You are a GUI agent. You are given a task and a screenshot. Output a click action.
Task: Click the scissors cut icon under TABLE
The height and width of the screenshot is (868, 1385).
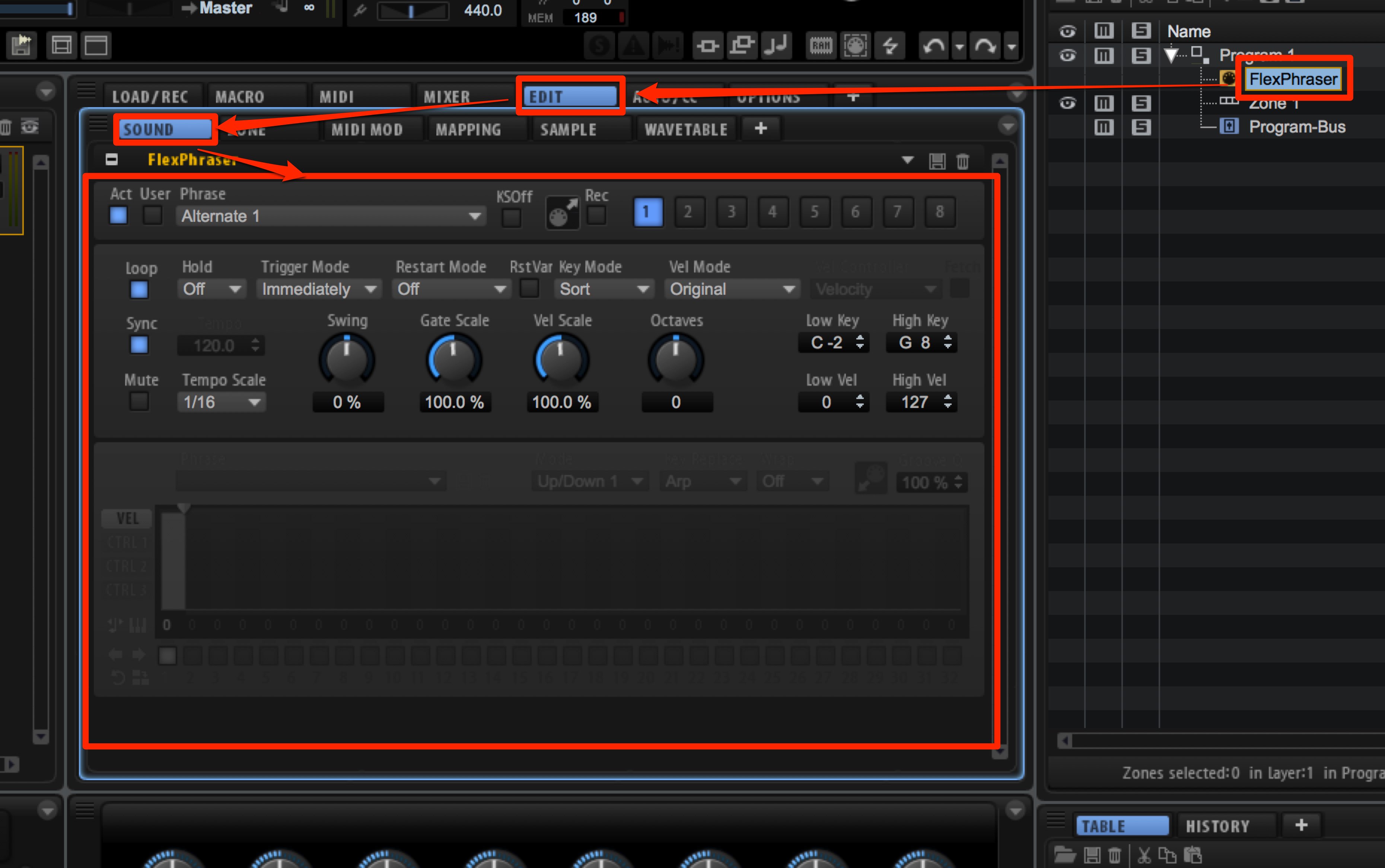tap(1144, 855)
